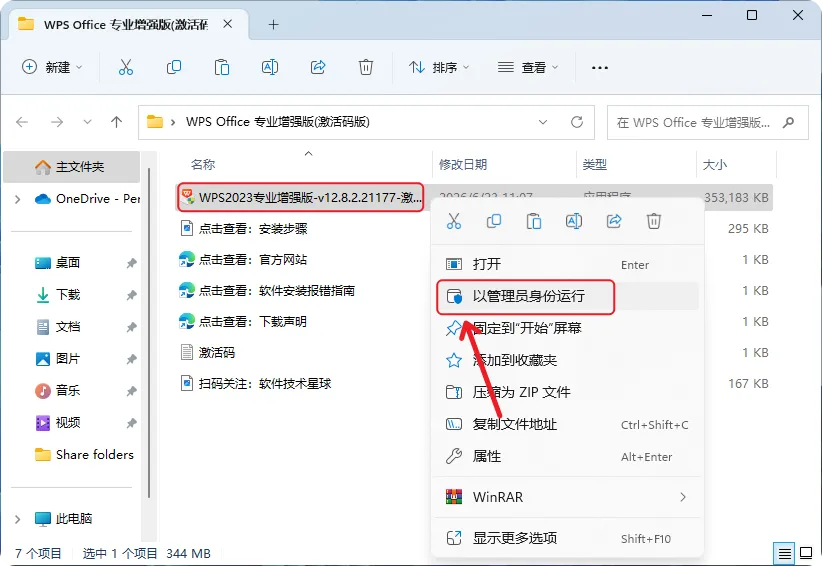The width and height of the screenshot is (822, 566).
Task: Select OneDrive in the navigation pane
Action: coord(87,199)
